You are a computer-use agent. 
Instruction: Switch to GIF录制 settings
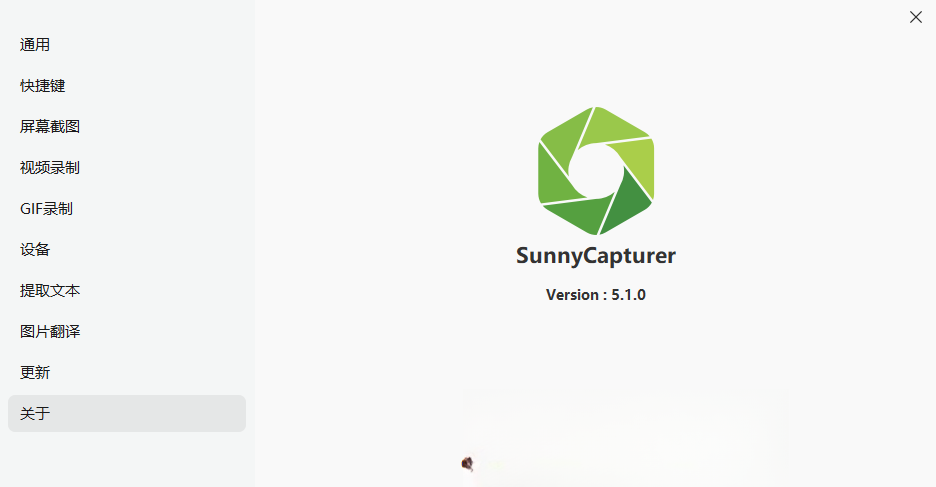coord(127,209)
